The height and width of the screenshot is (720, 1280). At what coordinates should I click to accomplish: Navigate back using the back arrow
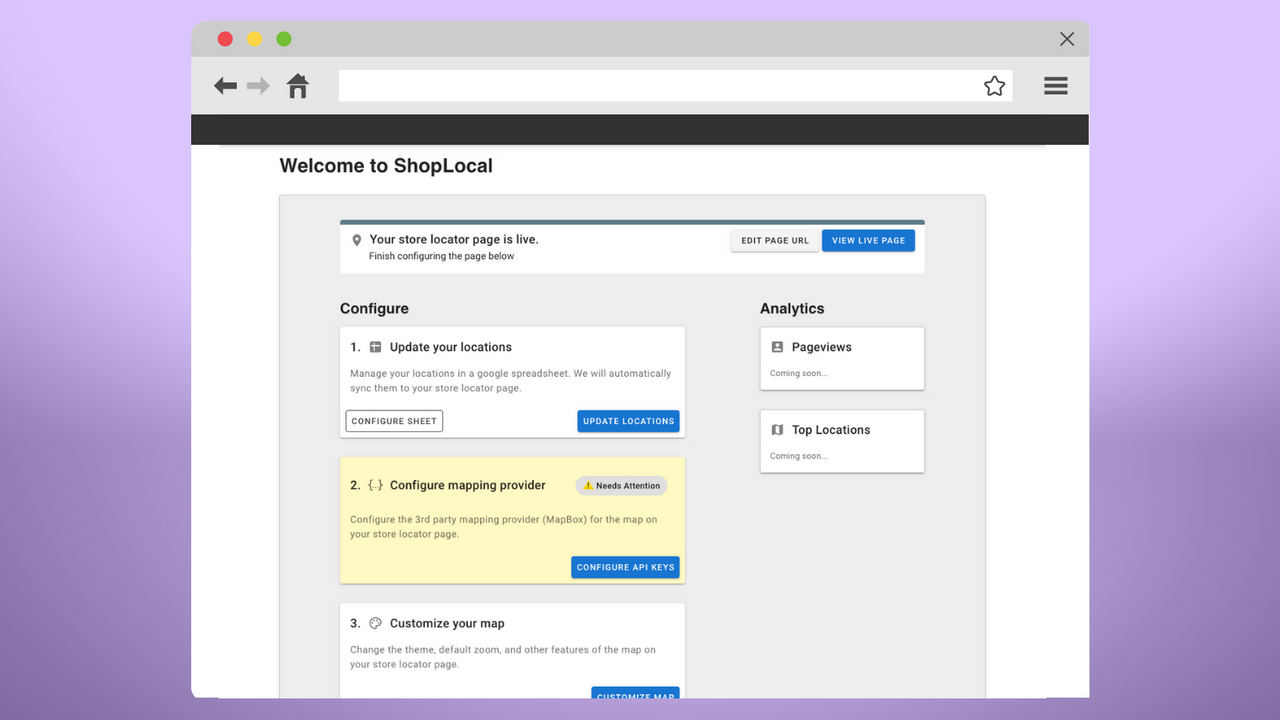click(x=225, y=86)
